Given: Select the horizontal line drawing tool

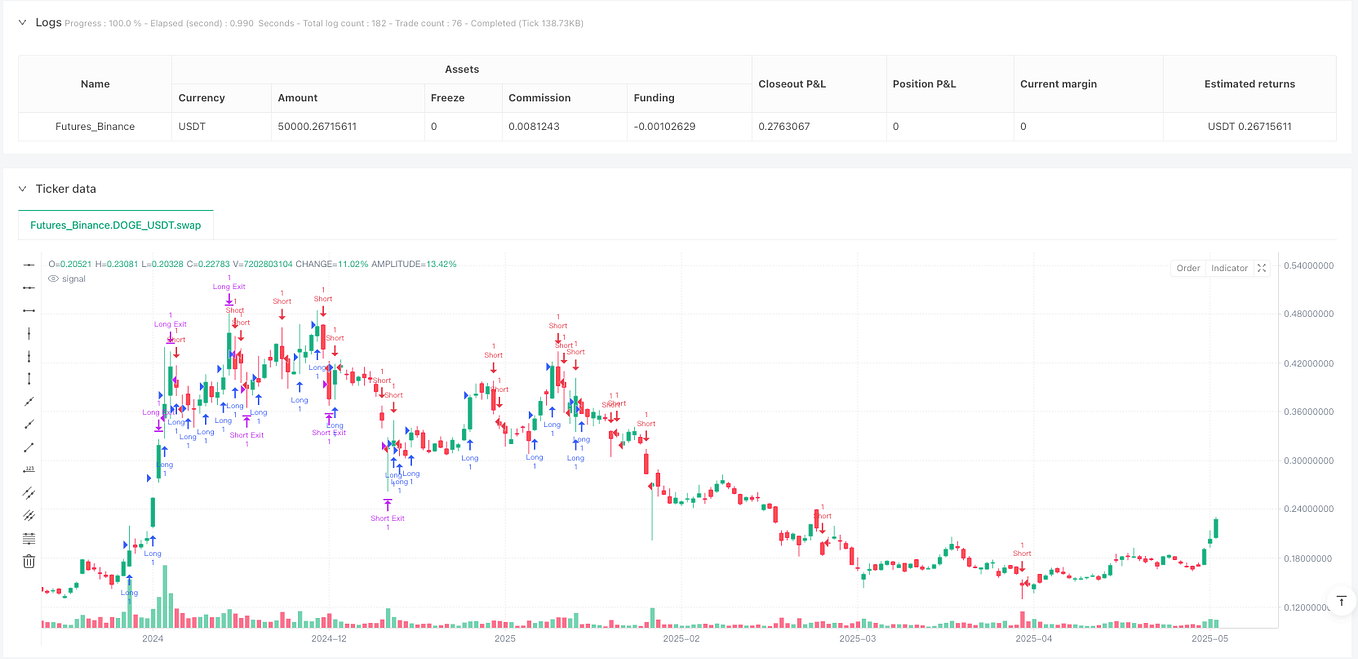Looking at the screenshot, I should click(28, 265).
